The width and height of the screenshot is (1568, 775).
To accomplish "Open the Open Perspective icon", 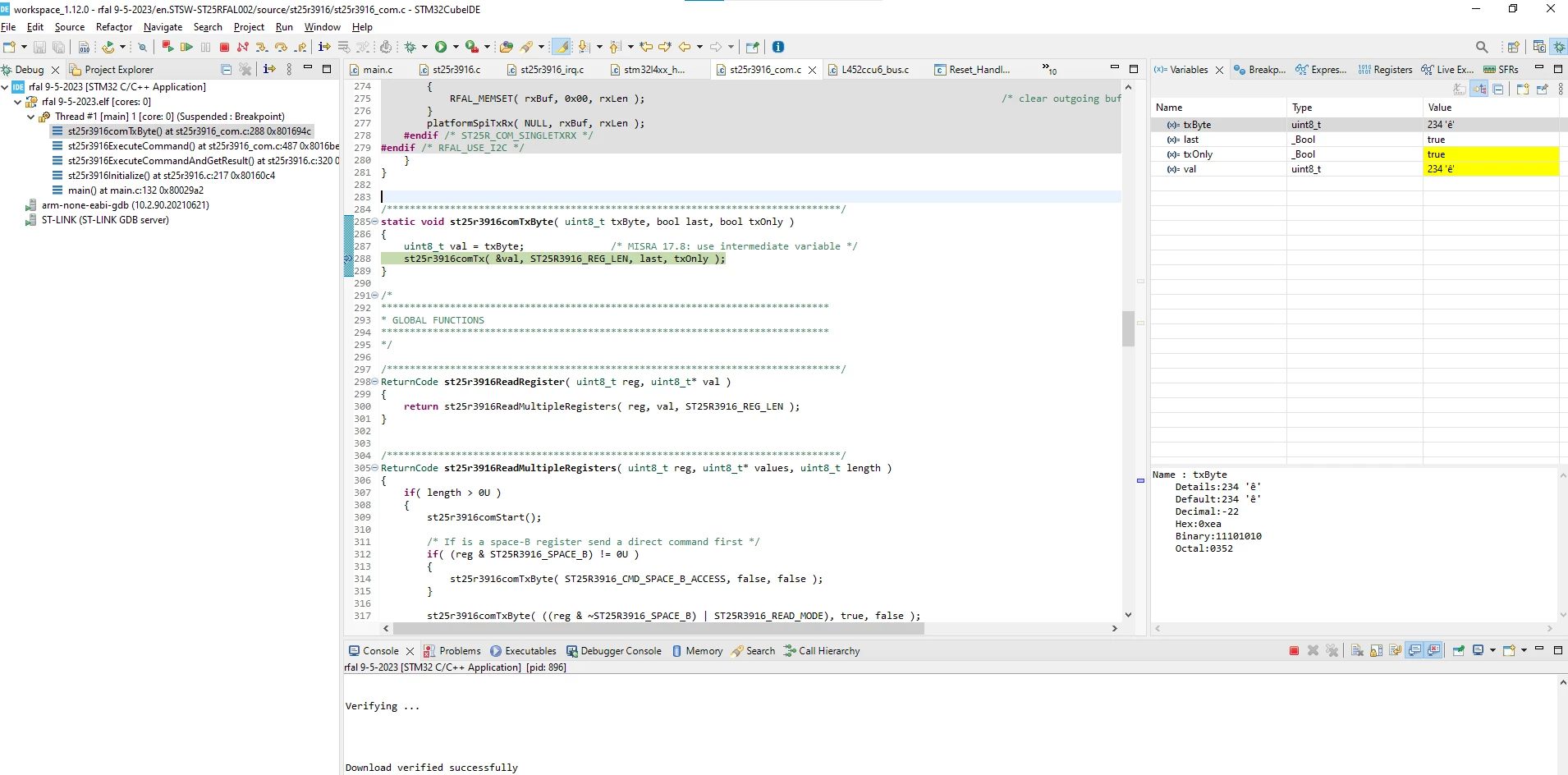I will click(1513, 47).
